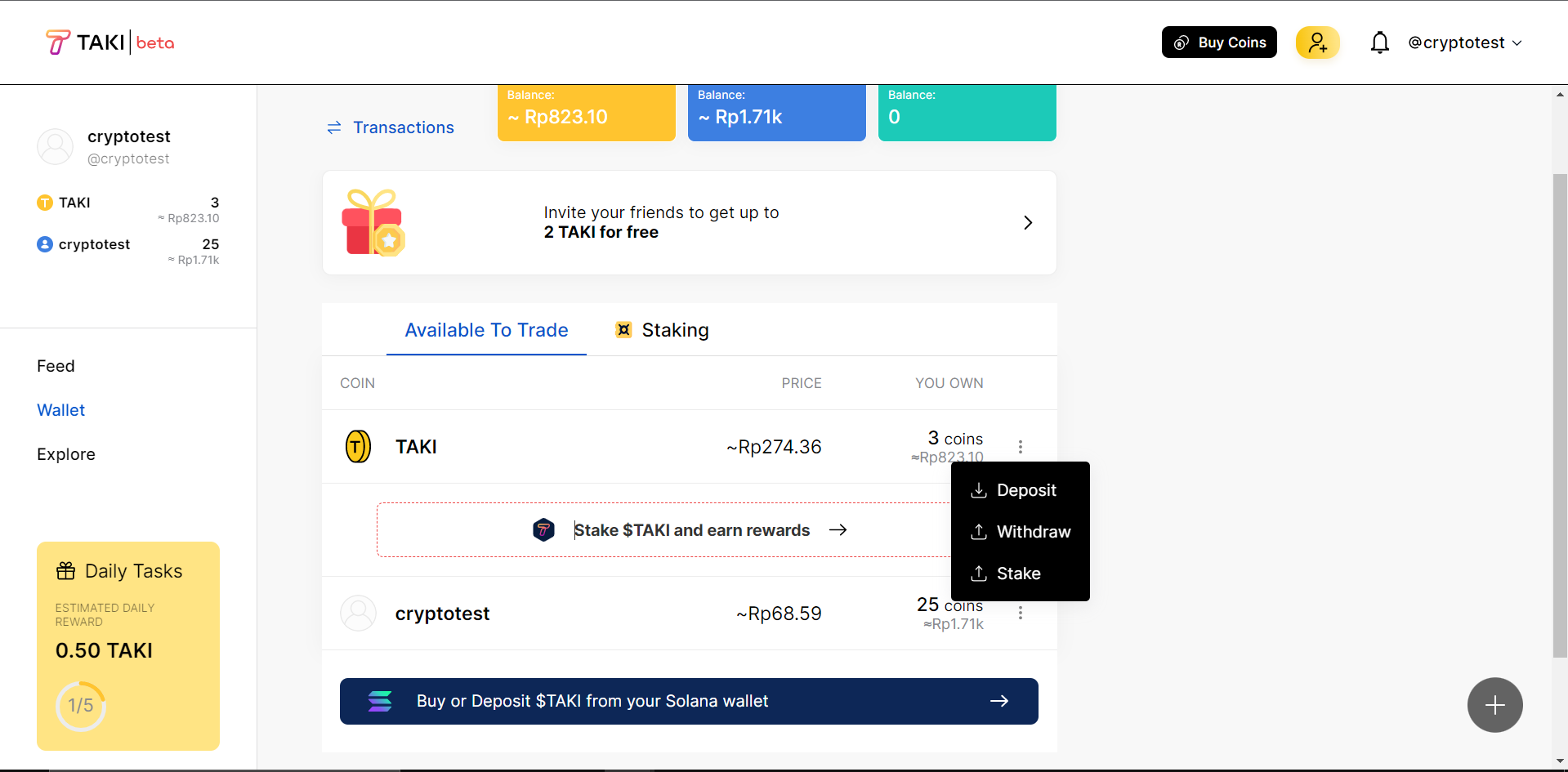Select Stake from the context menu
This screenshot has width=1568, height=772.
coord(1006,573)
